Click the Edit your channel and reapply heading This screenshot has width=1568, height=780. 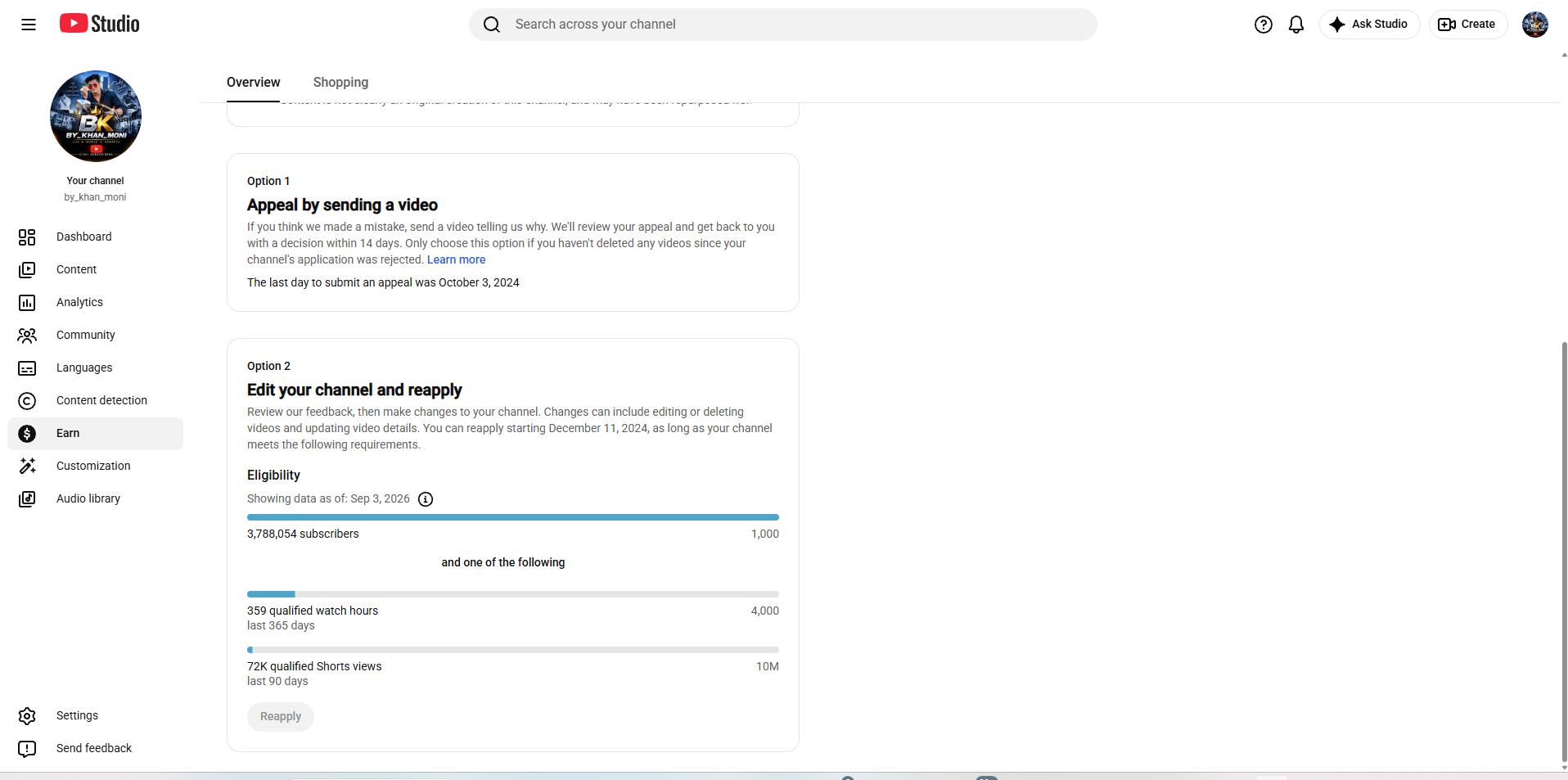coord(354,390)
